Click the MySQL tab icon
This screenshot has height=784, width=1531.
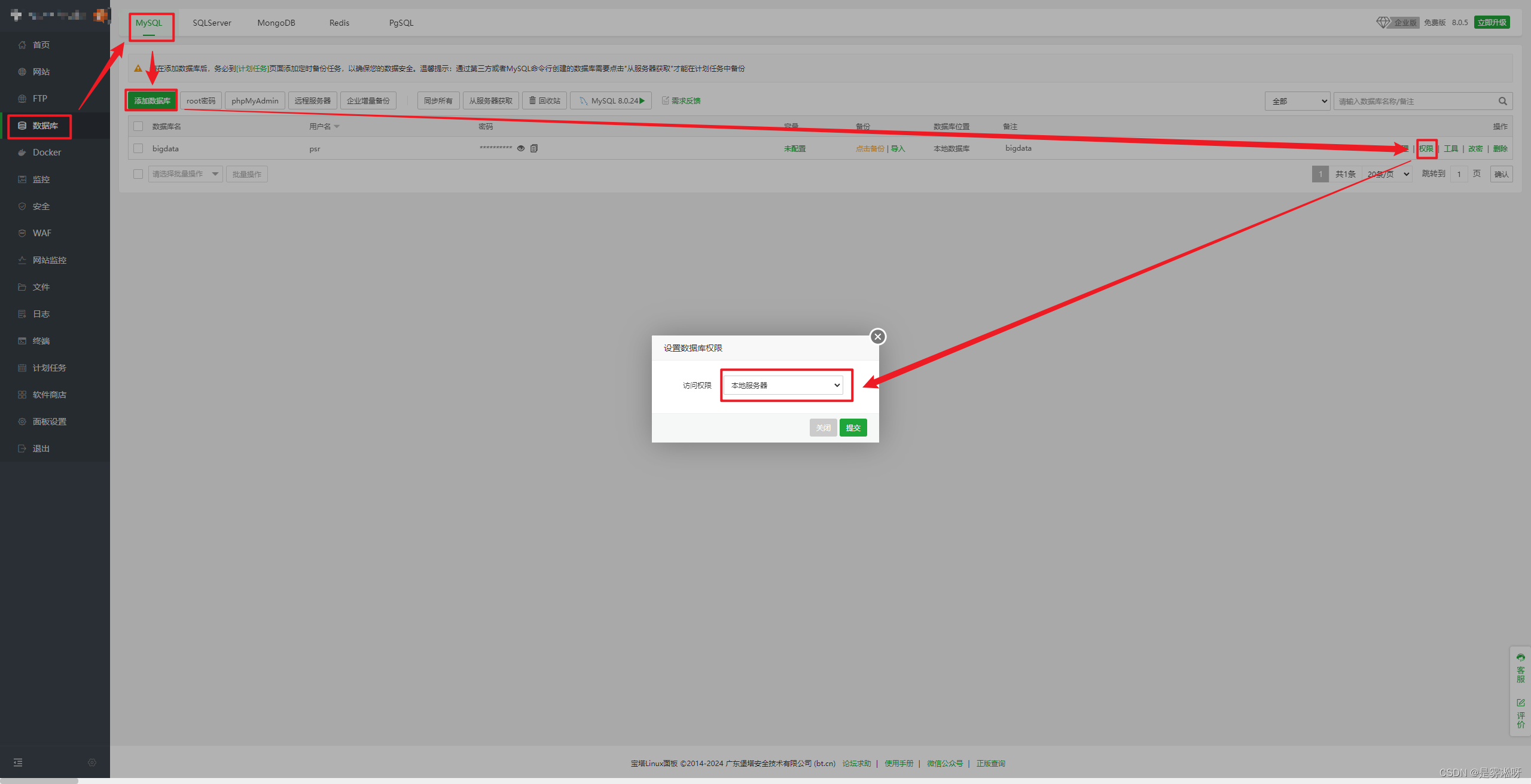pos(150,22)
